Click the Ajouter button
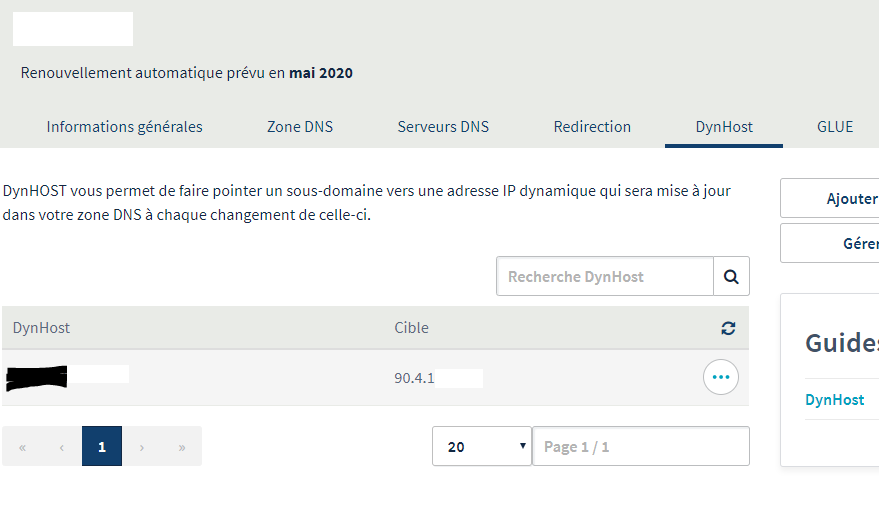This screenshot has height=532, width=879. coord(840,199)
